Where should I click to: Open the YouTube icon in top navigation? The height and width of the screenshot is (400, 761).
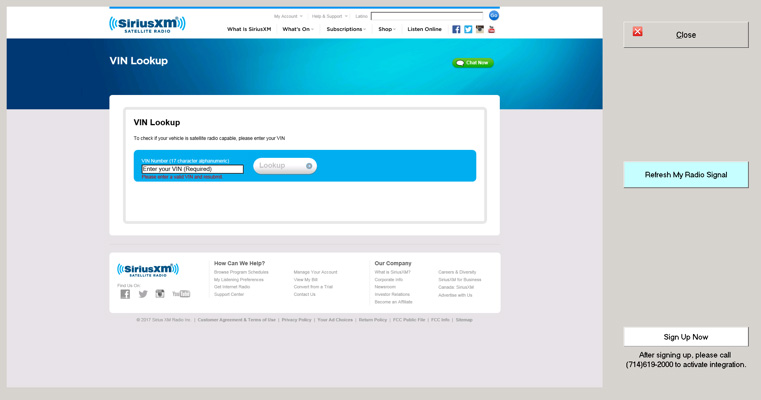tap(491, 29)
